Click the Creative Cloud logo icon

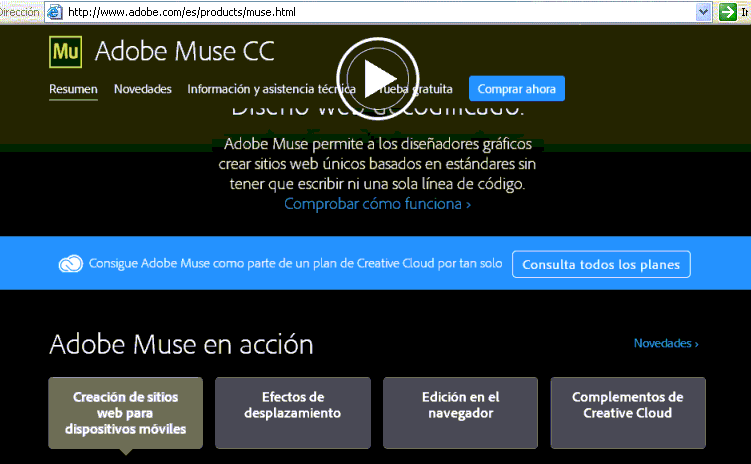pyautogui.click(x=70, y=264)
